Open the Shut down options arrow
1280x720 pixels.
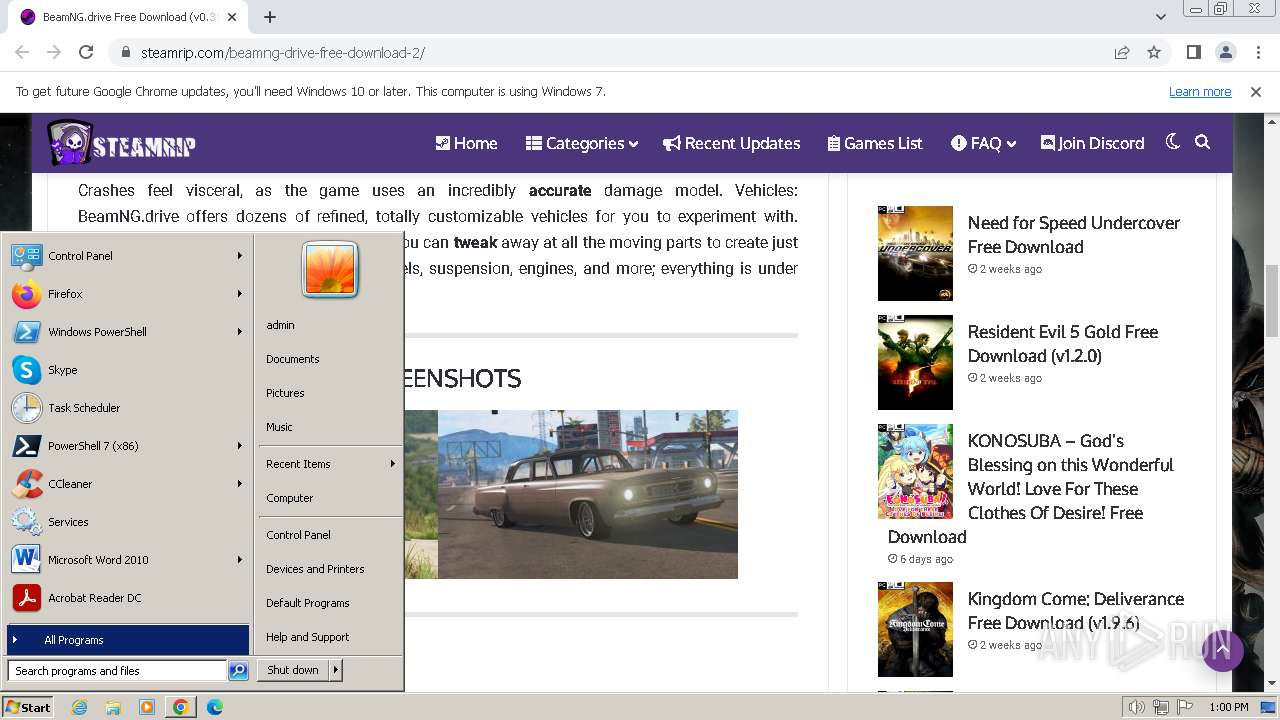[336, 670]
